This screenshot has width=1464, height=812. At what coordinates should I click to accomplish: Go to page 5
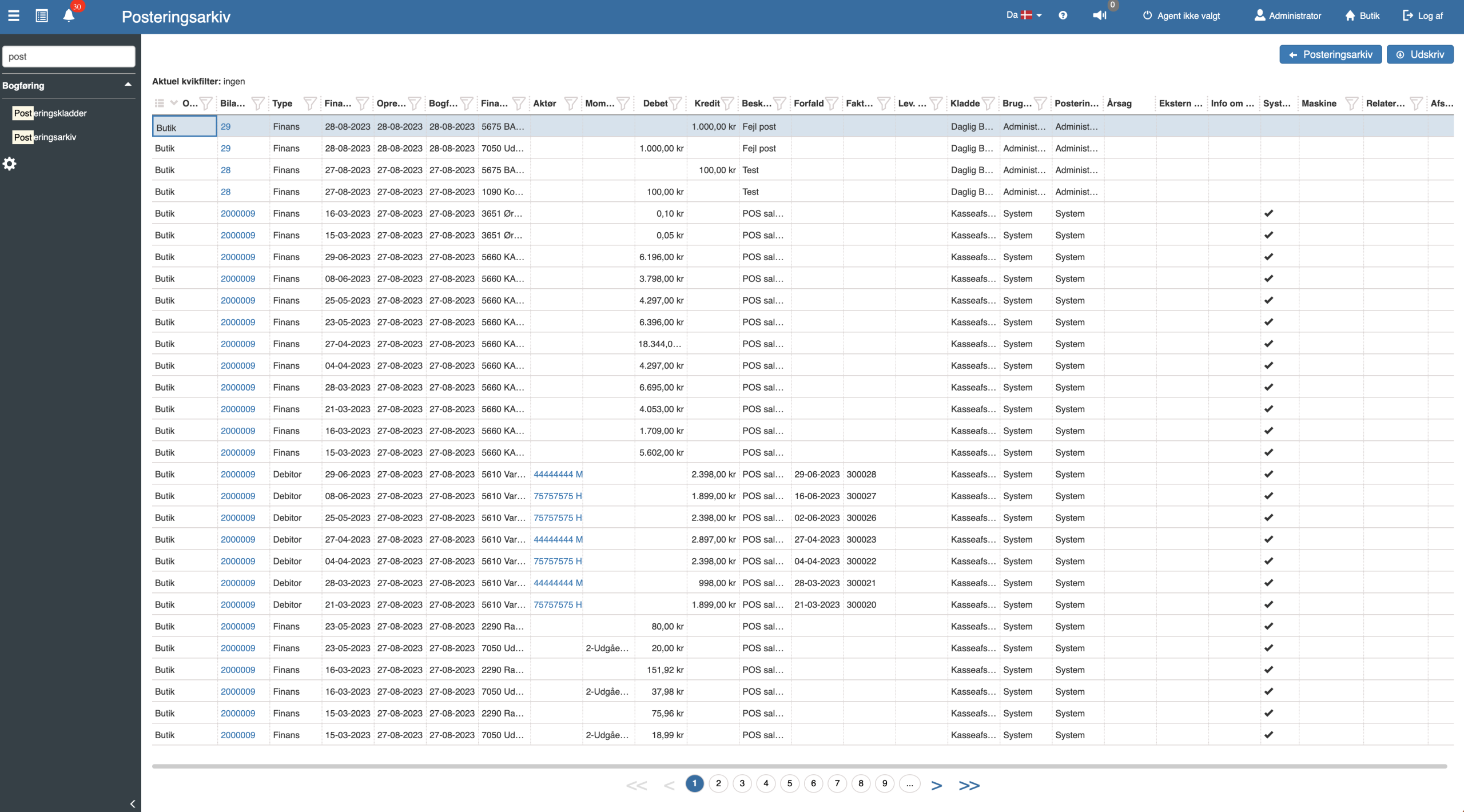(x=790, y=783)
